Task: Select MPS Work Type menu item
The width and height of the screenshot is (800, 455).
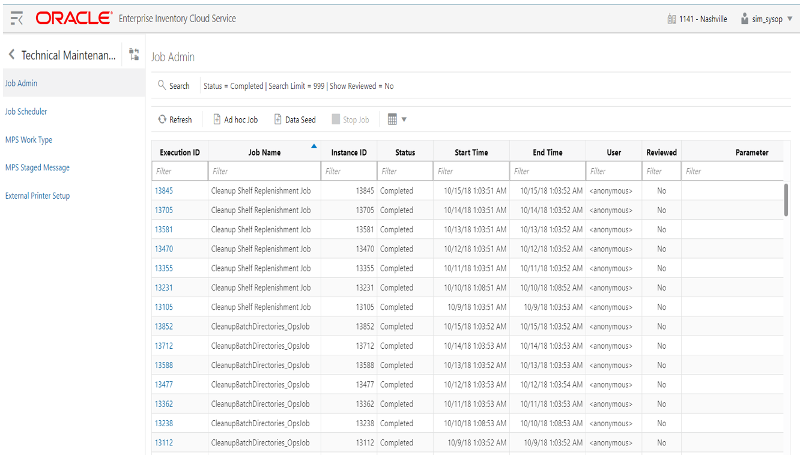Action: pos(29,140)
